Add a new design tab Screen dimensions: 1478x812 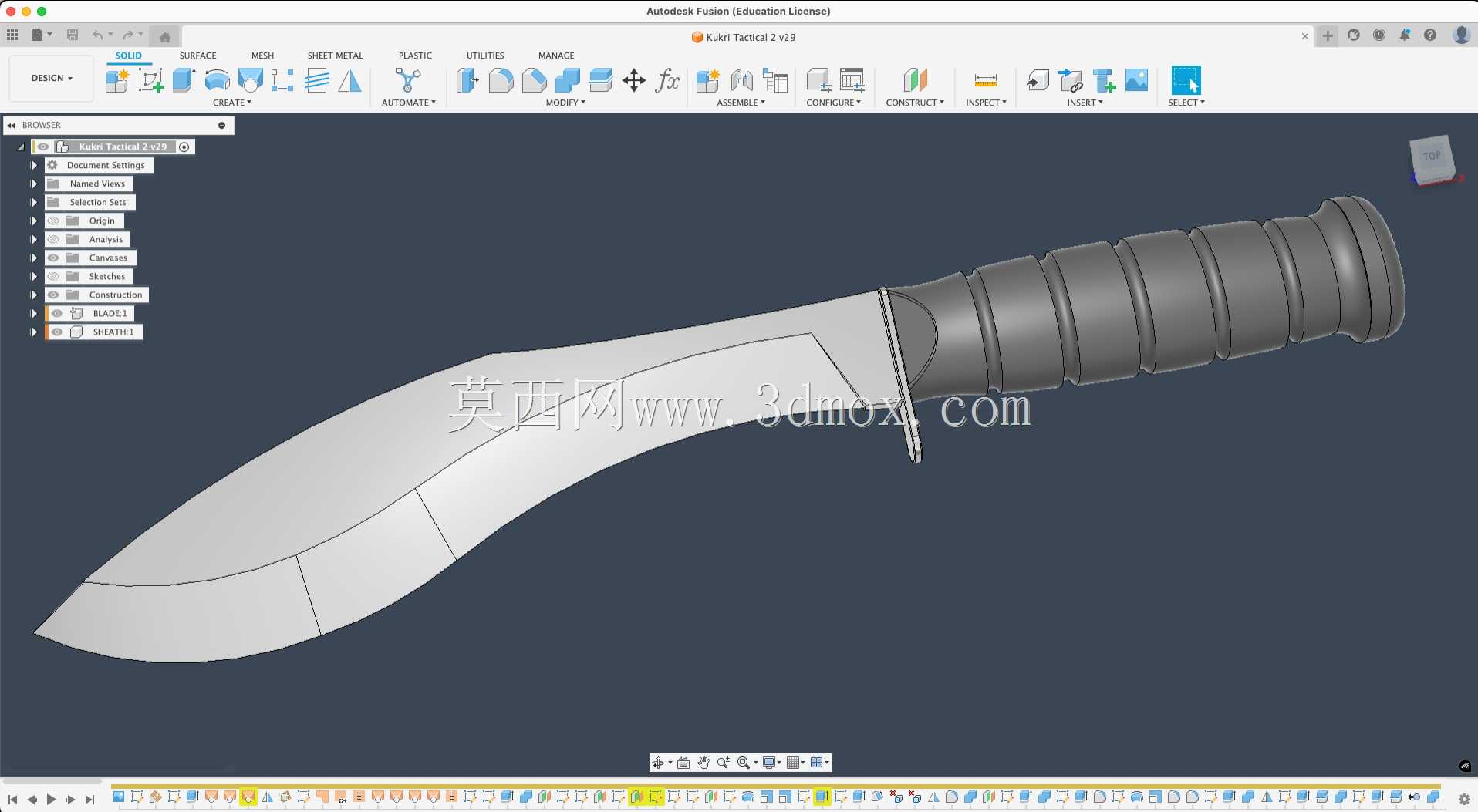point(1328,35)
